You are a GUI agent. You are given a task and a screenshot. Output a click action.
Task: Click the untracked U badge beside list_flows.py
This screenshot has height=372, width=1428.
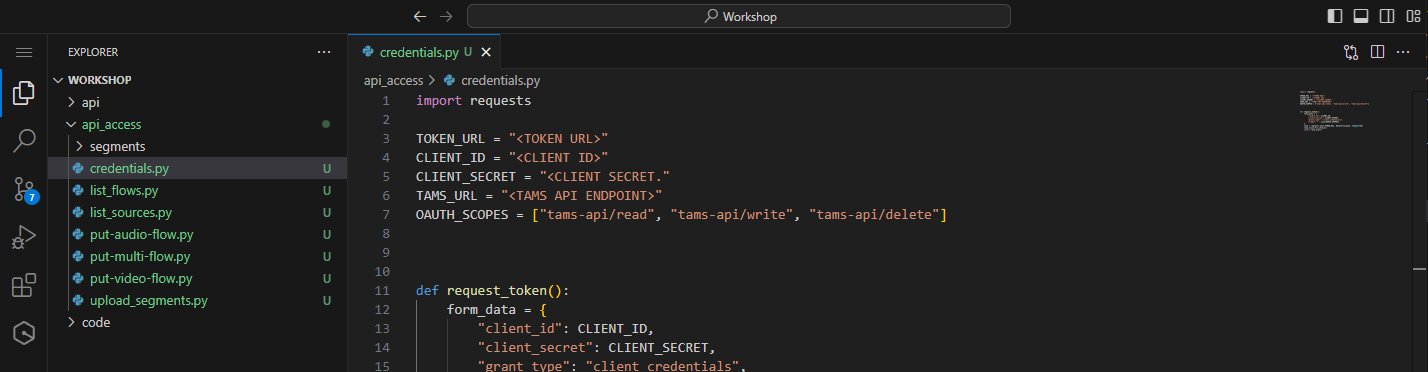(x=327, y=190)
